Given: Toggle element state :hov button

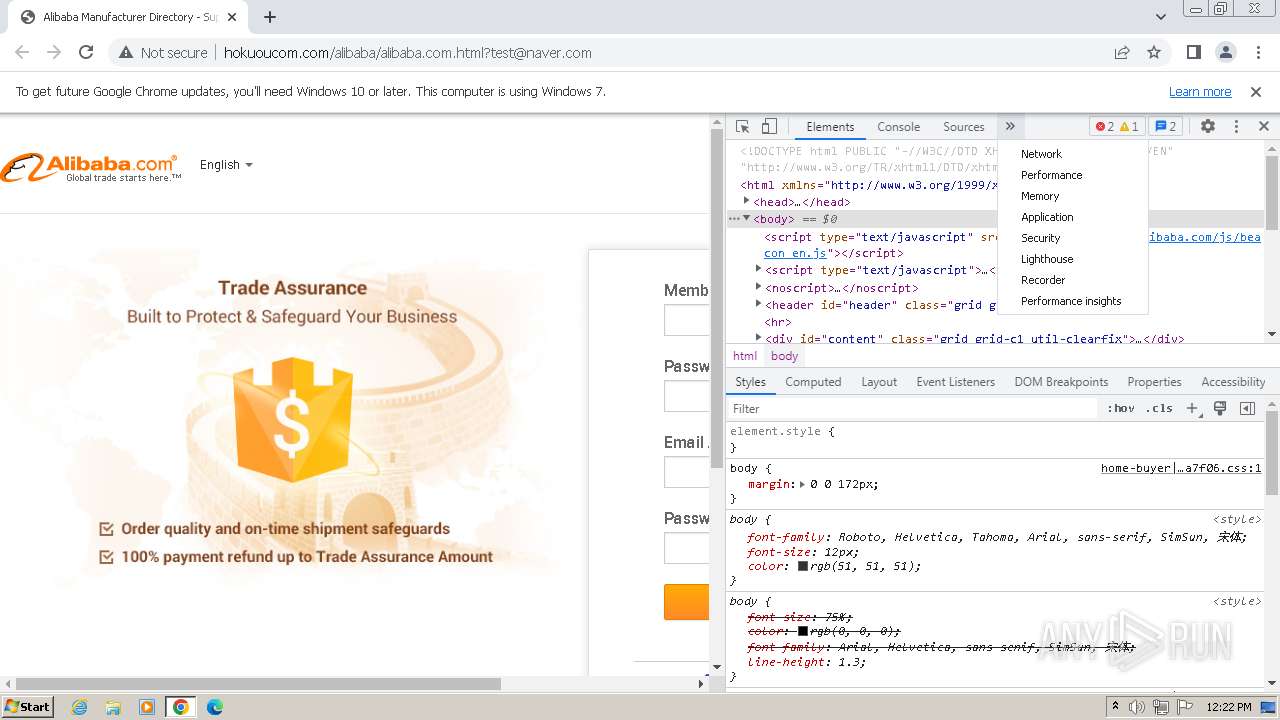Looking at the screenshot, I should (1121, 409).
